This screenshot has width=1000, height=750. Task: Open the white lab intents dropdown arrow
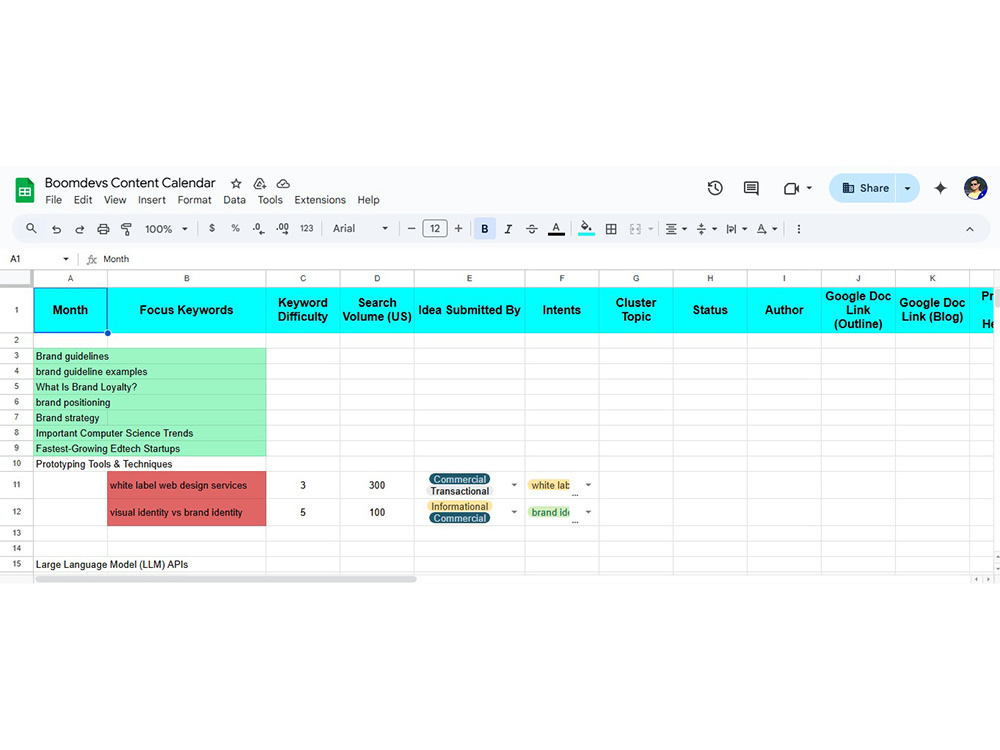tap(588, 485)
